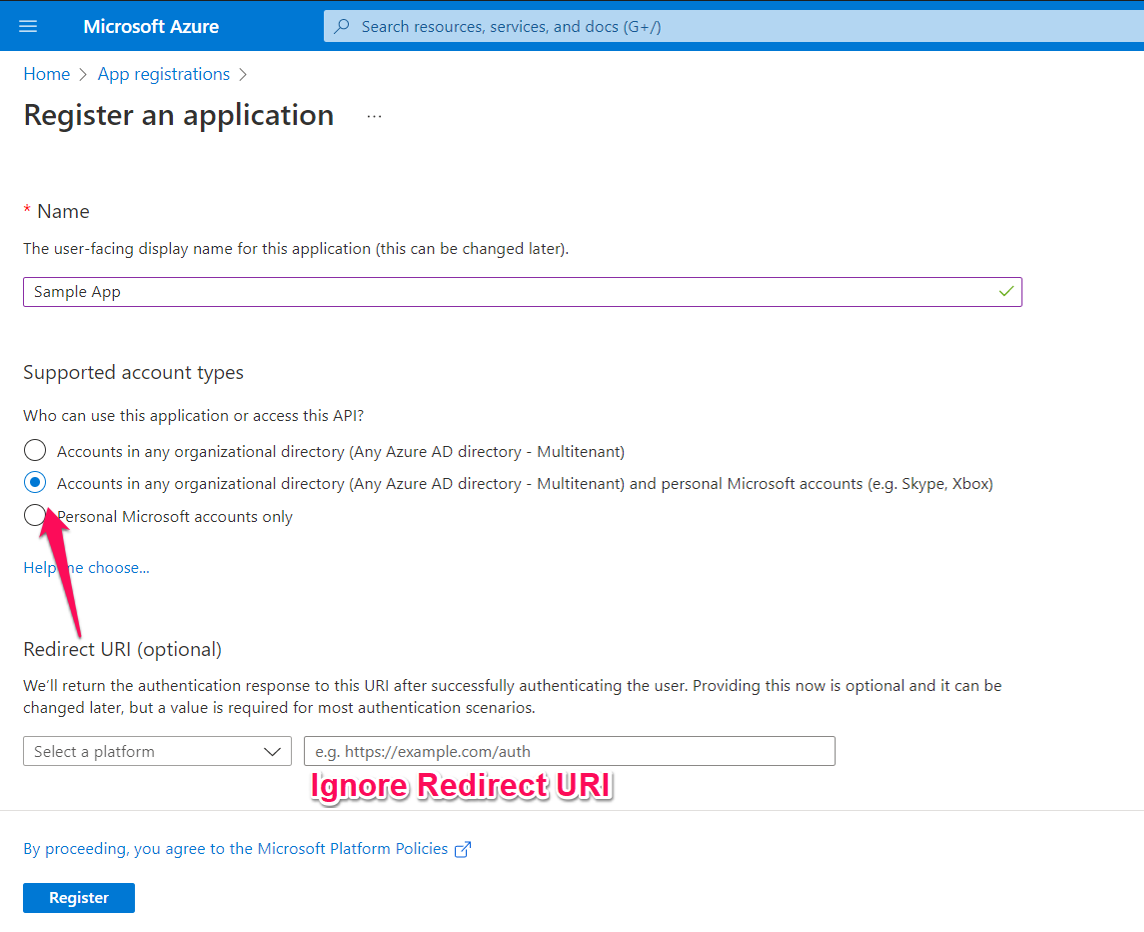This screenshot has width=1144, height=932.
Task: Click the platform dropdown chevron arrow
Action: (x=272, y=752)
